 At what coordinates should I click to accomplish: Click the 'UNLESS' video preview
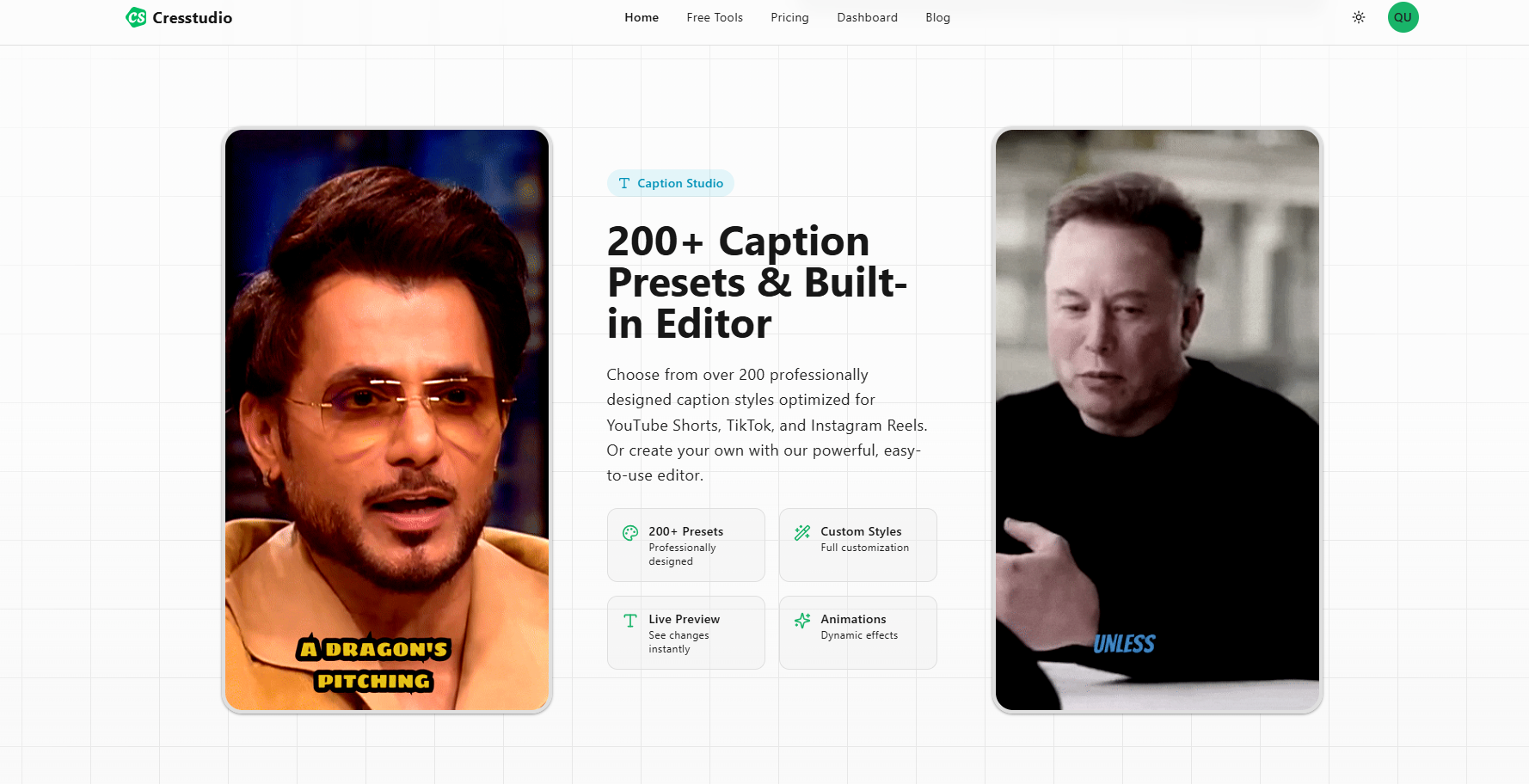1157,420
